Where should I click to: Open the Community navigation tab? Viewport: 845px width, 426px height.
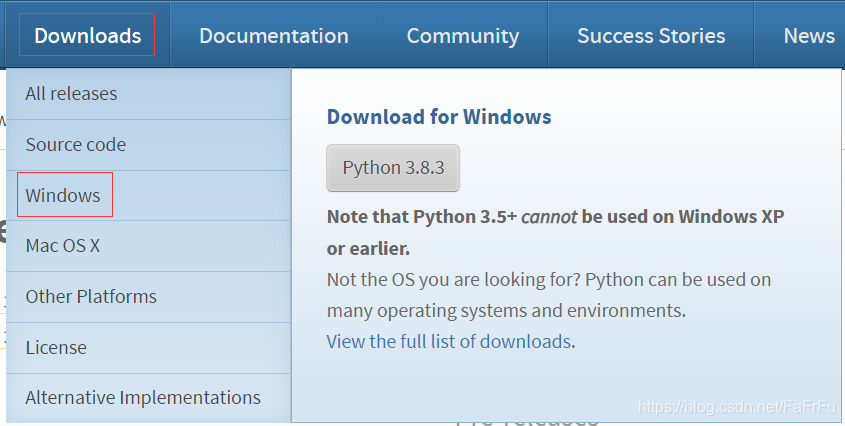[x=462, y=36]
